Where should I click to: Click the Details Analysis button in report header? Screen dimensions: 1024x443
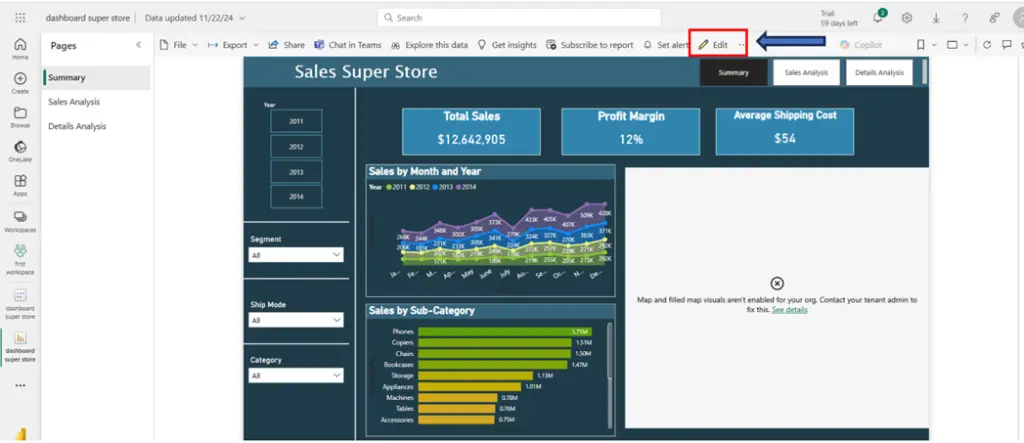(x=879, y=73)
